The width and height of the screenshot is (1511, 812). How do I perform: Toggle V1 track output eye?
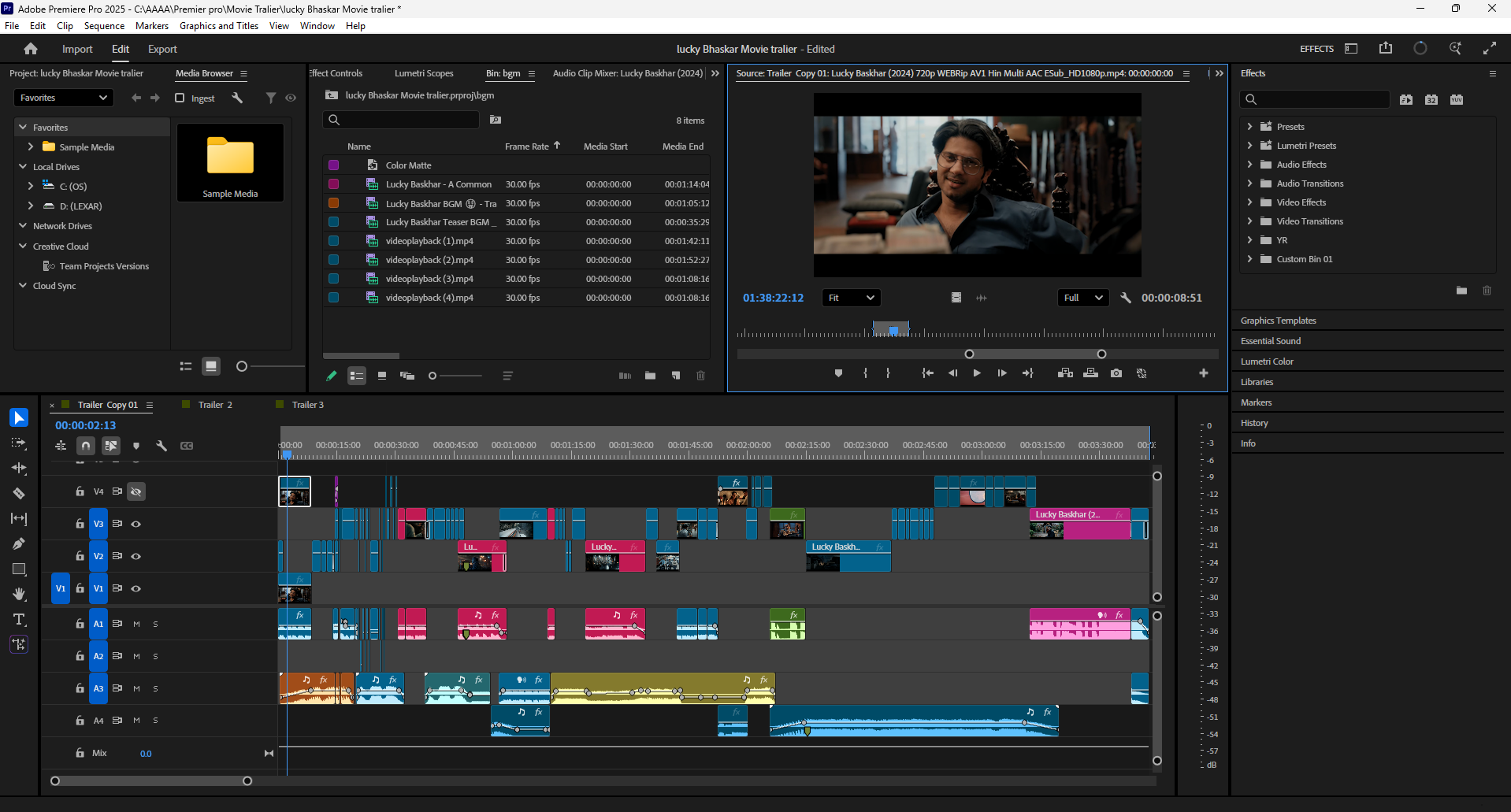pos(136,588)
